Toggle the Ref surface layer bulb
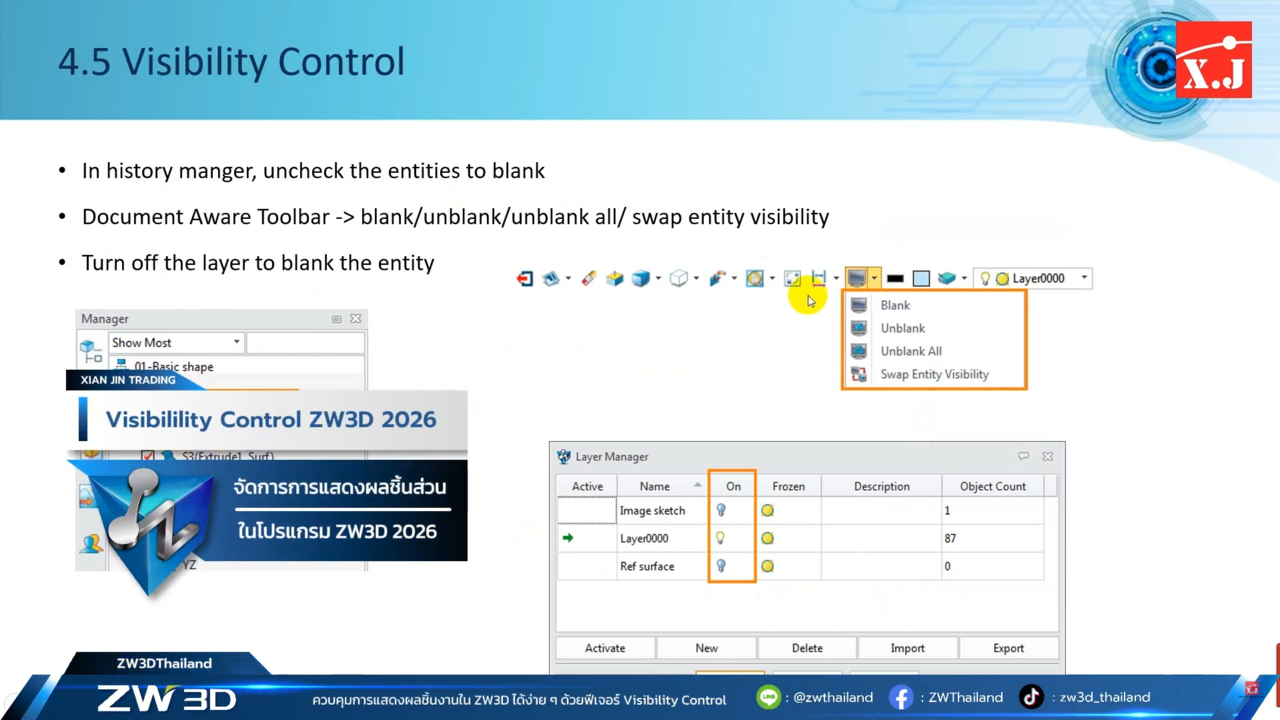The width and height of the screenshot is (1280, 720). click(x=721, y=566)
